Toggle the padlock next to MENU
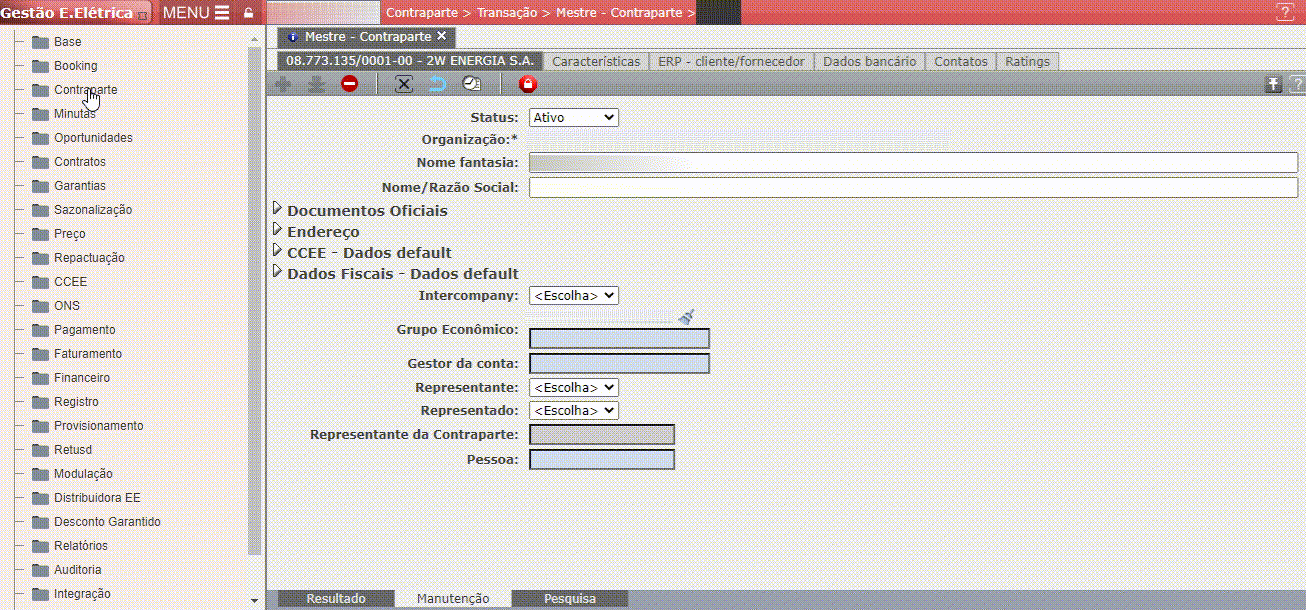The image size is (1306, 610). coord(248,13)
